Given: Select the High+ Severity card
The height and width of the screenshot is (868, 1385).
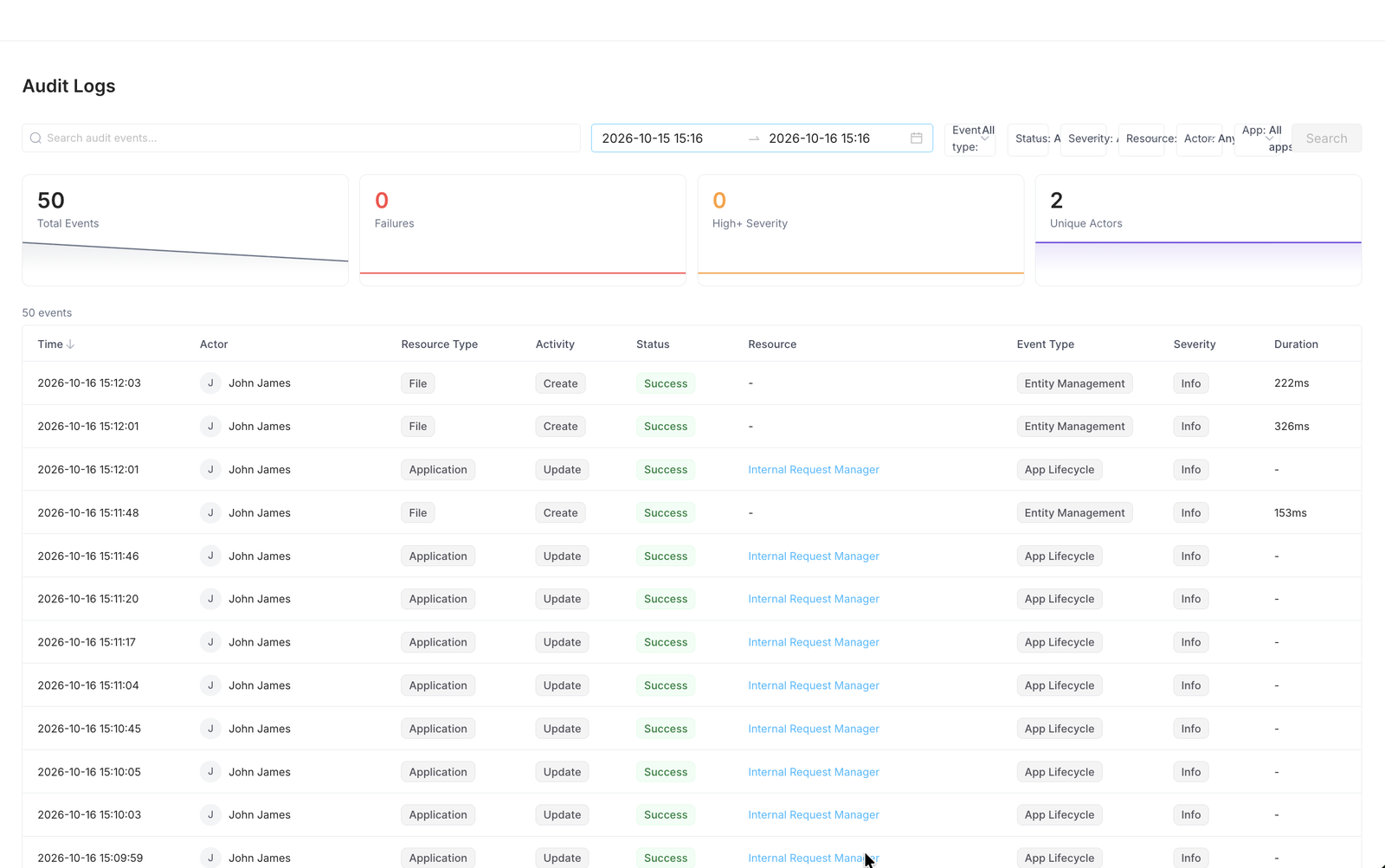Looking at the screenshot, I should tap(860, 230).
